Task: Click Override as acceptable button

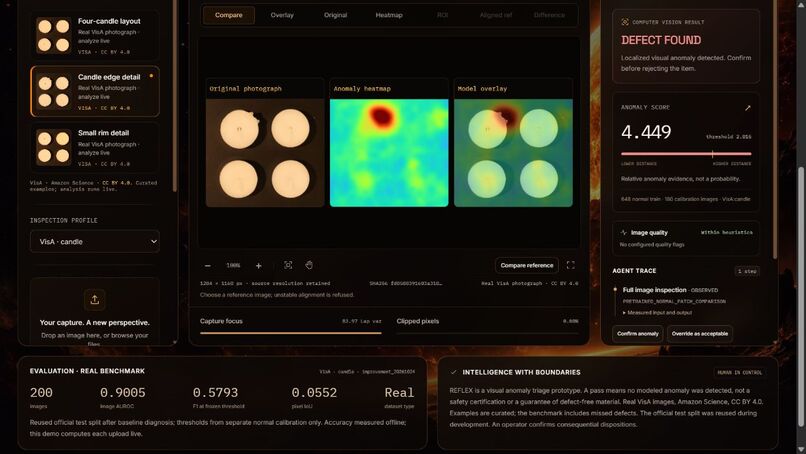Action: (700, 334)
